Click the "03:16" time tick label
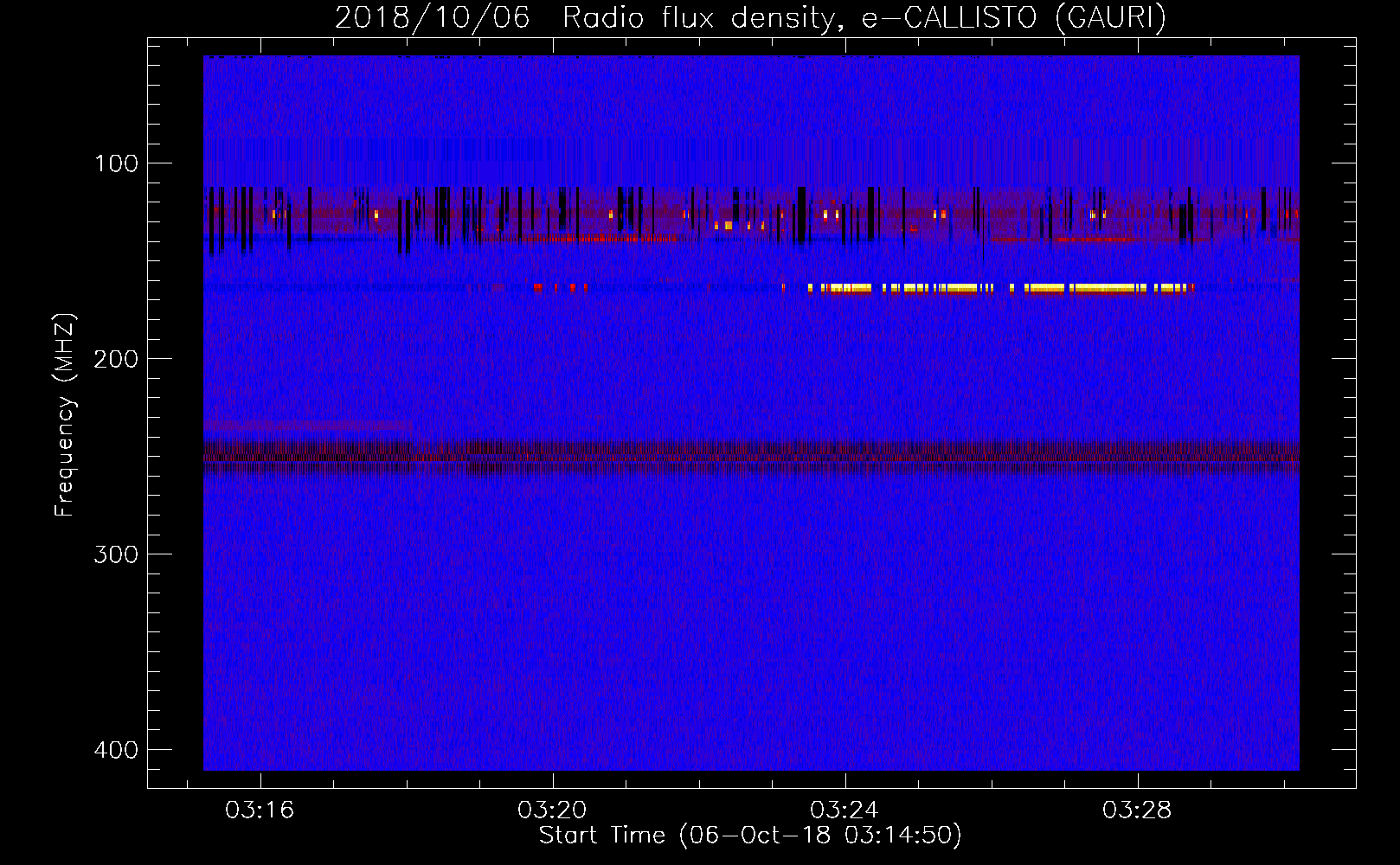The image size is (1400, 865). coord(260,811)
